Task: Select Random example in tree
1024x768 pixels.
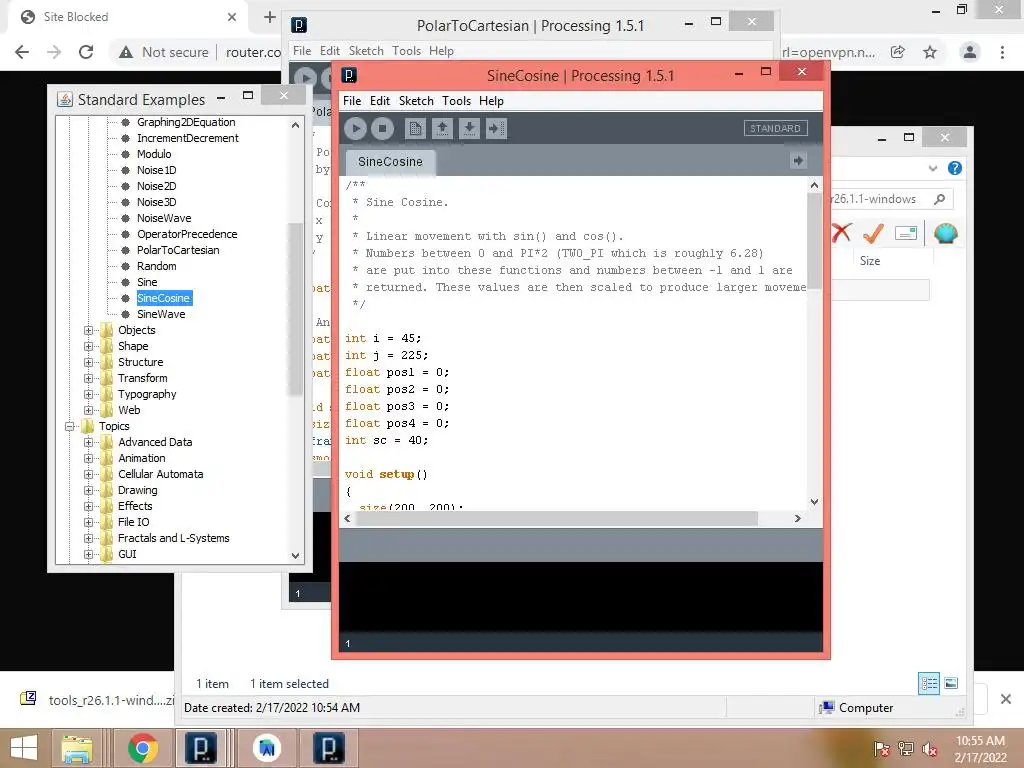Action: (157, 266)
